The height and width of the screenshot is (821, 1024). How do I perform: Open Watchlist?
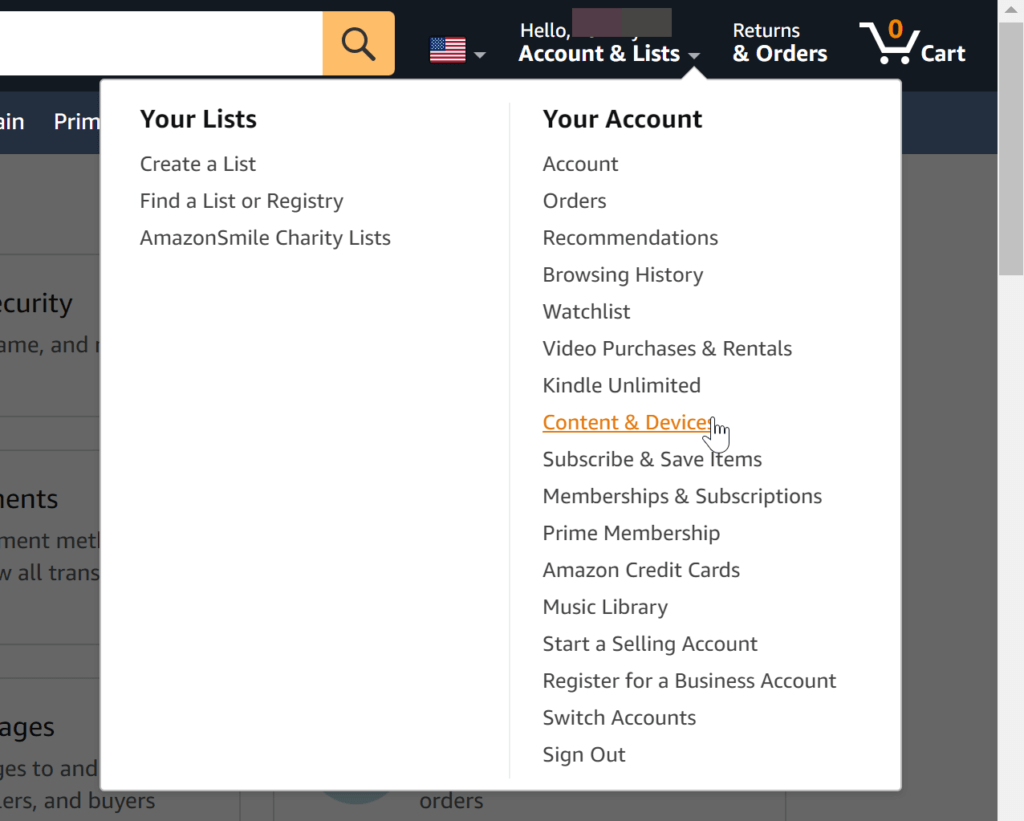point(586,312)
